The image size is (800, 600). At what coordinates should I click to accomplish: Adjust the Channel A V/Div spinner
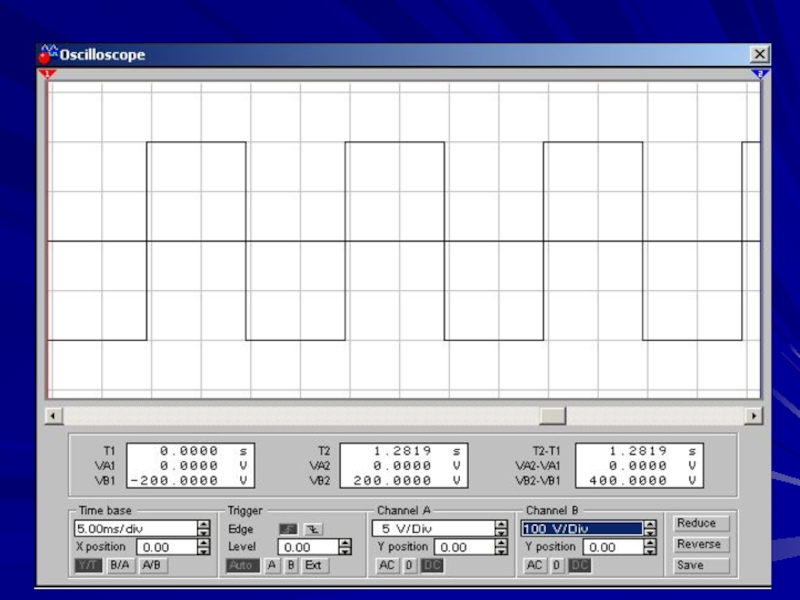pos(501,528)
